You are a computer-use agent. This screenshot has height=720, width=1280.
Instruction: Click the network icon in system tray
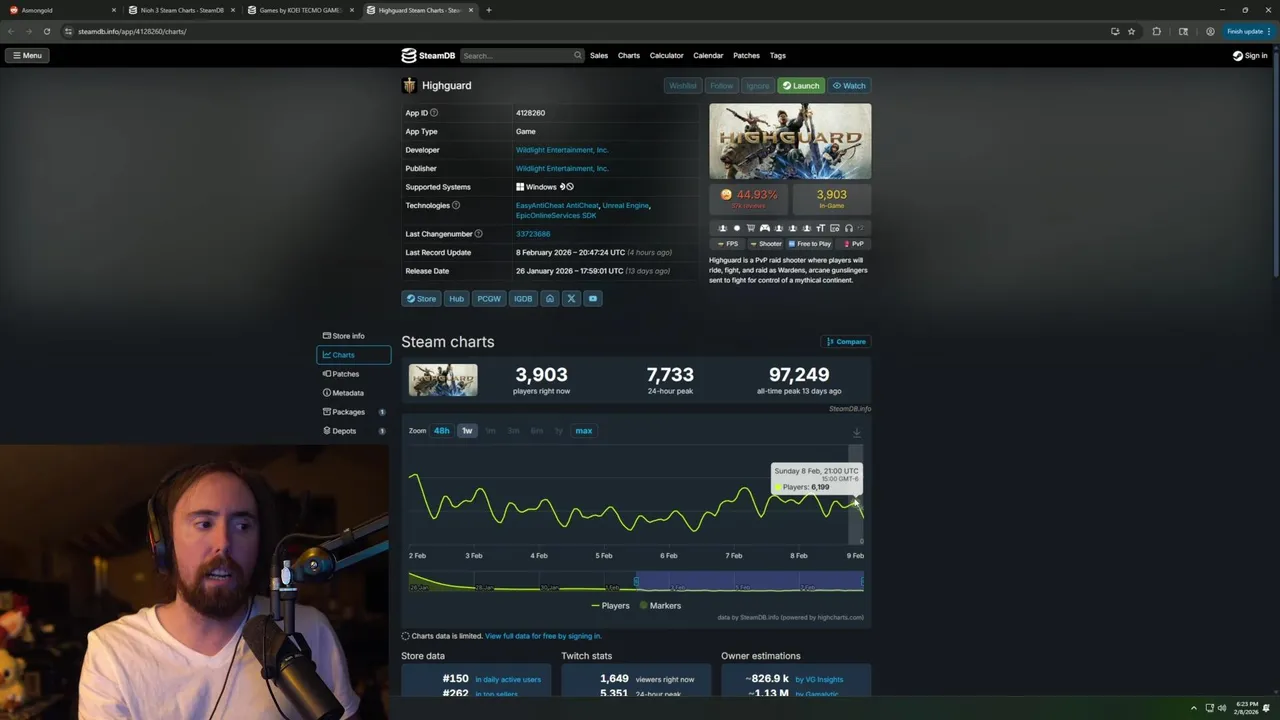[1208, 708]
